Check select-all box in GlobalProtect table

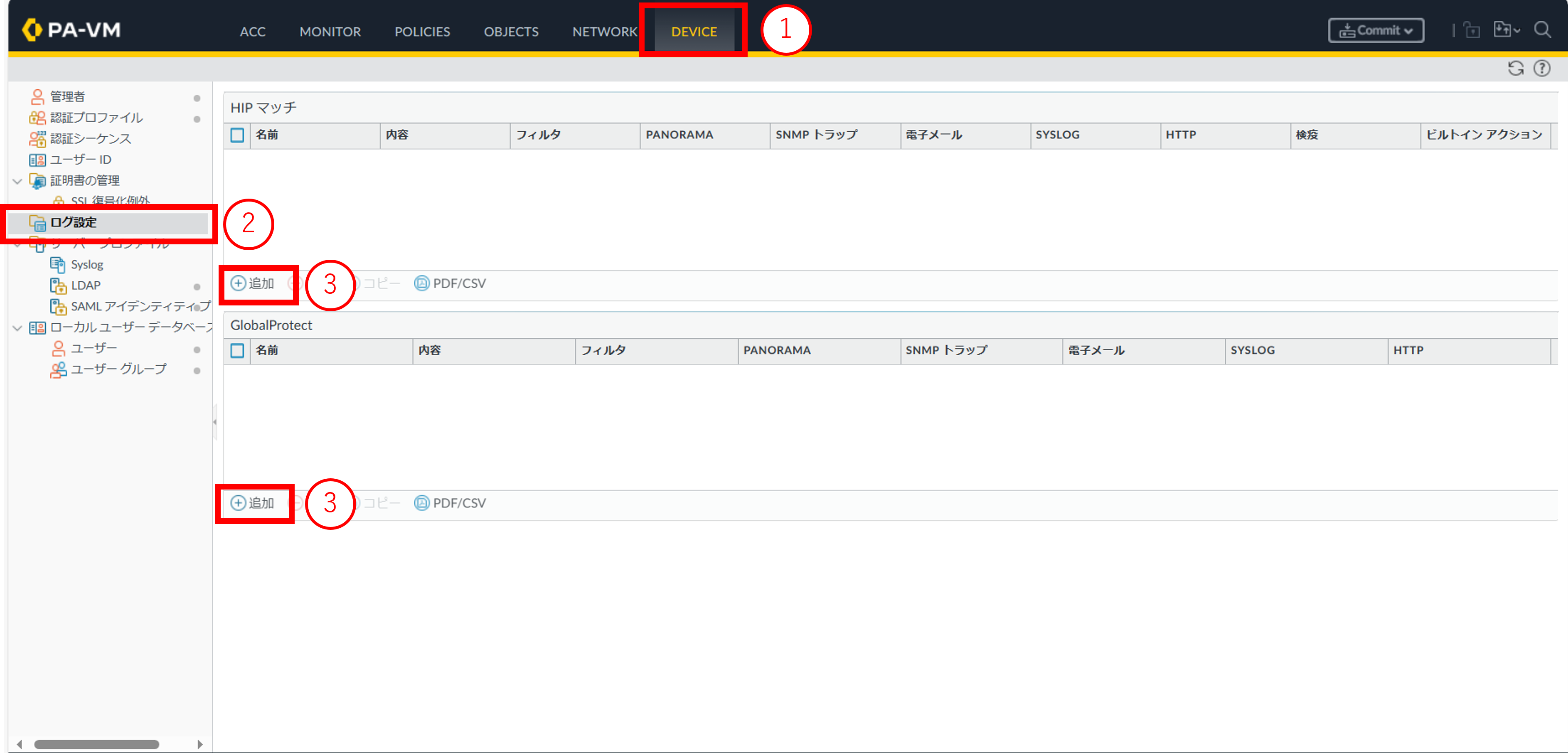click(237, 351)
